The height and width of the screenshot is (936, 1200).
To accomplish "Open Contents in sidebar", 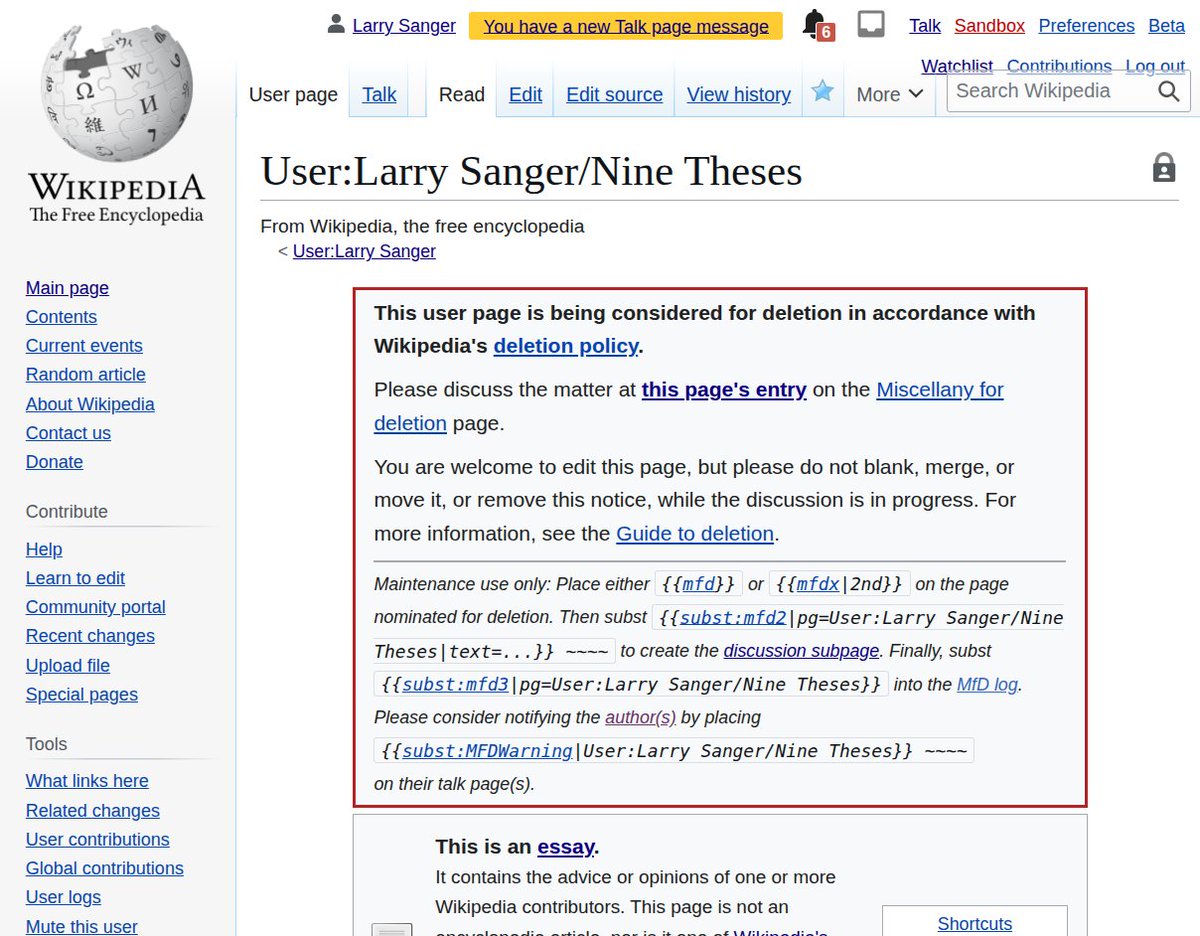I will coord(61,317).
